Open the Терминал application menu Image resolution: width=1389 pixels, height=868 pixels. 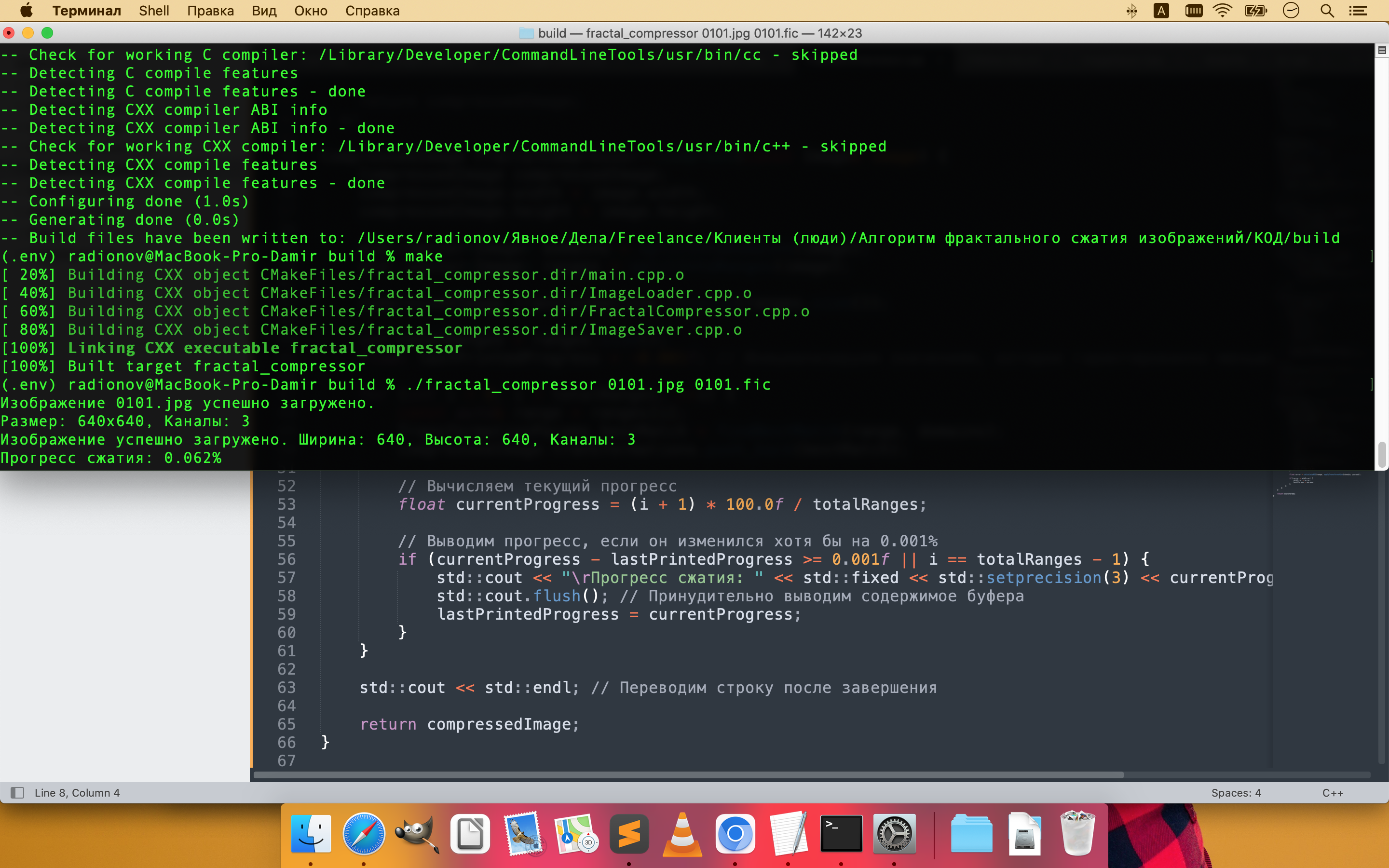click(87, 10)
